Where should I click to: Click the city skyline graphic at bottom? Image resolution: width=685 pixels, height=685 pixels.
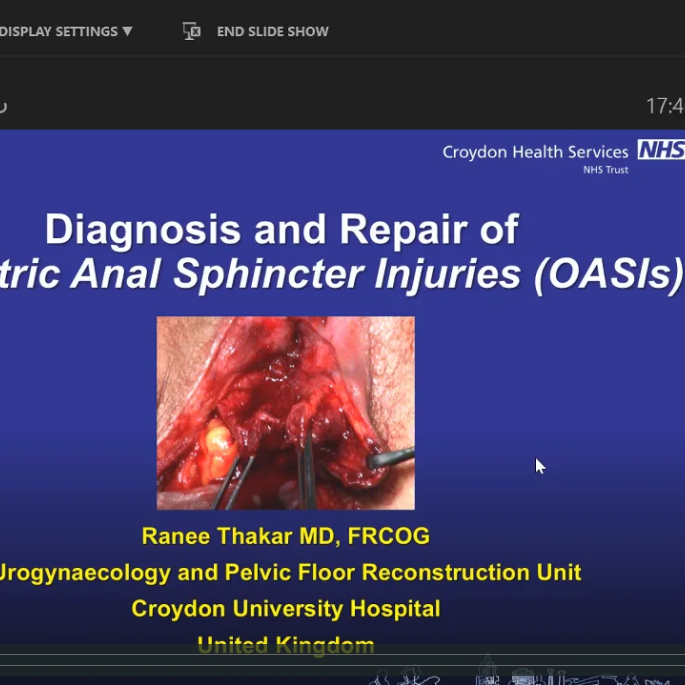pyautogui.click(x=520, y=675)
